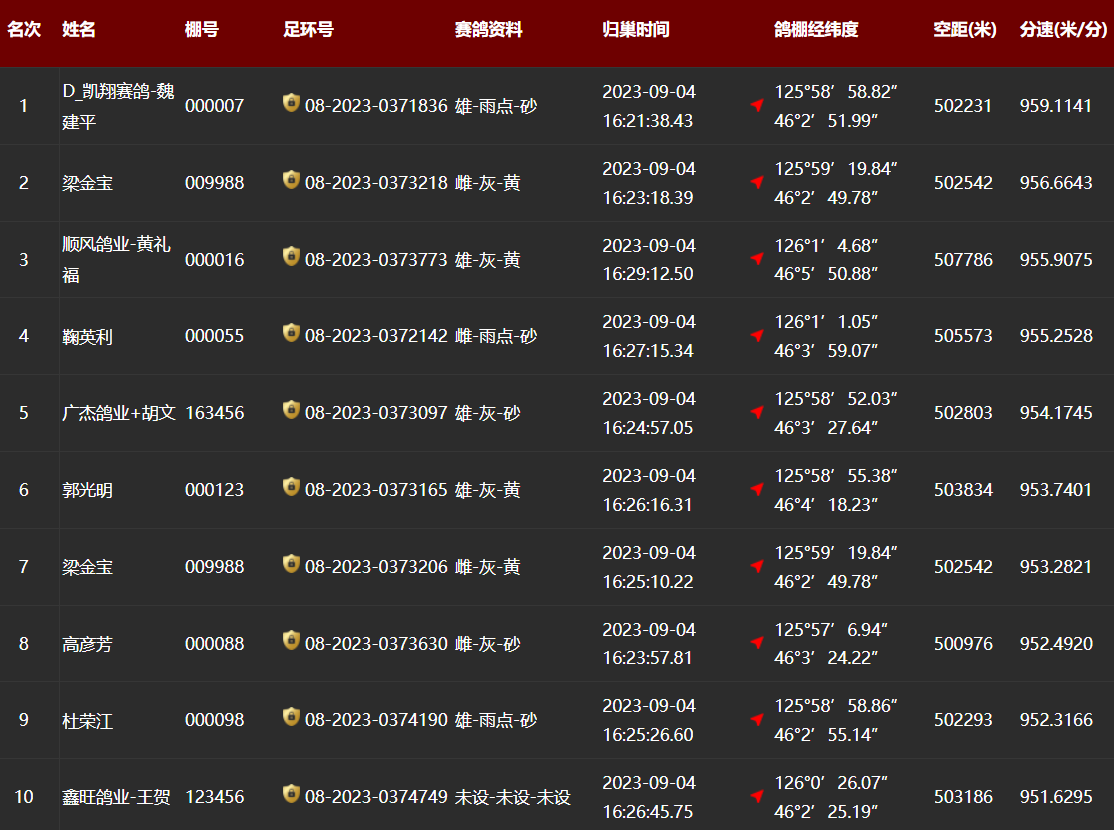Click the red map arrow for 鞠英利's loft
This screenshot has width=1114, height=830.
pyautogui.click(x=757, y=336)
